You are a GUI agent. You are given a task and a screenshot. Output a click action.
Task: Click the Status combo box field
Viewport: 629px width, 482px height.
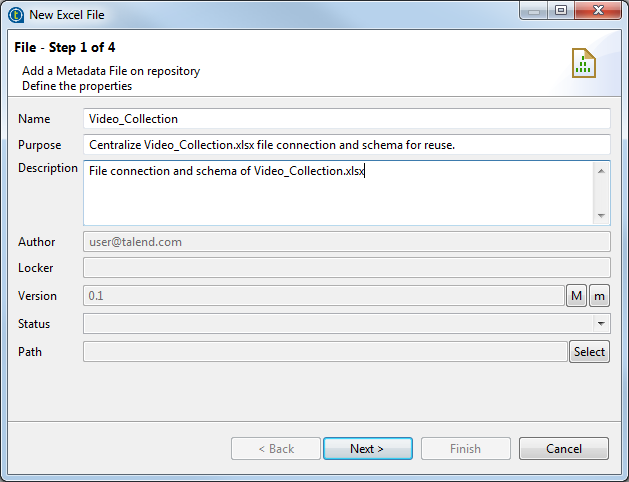tap(338, 324)
